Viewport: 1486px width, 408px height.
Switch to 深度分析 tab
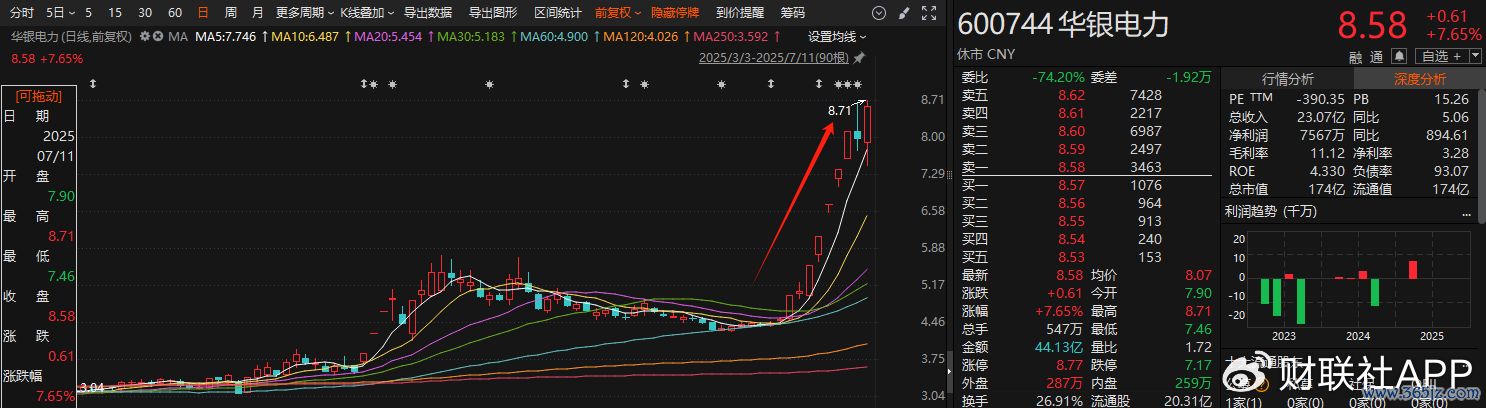(1420, 79)
